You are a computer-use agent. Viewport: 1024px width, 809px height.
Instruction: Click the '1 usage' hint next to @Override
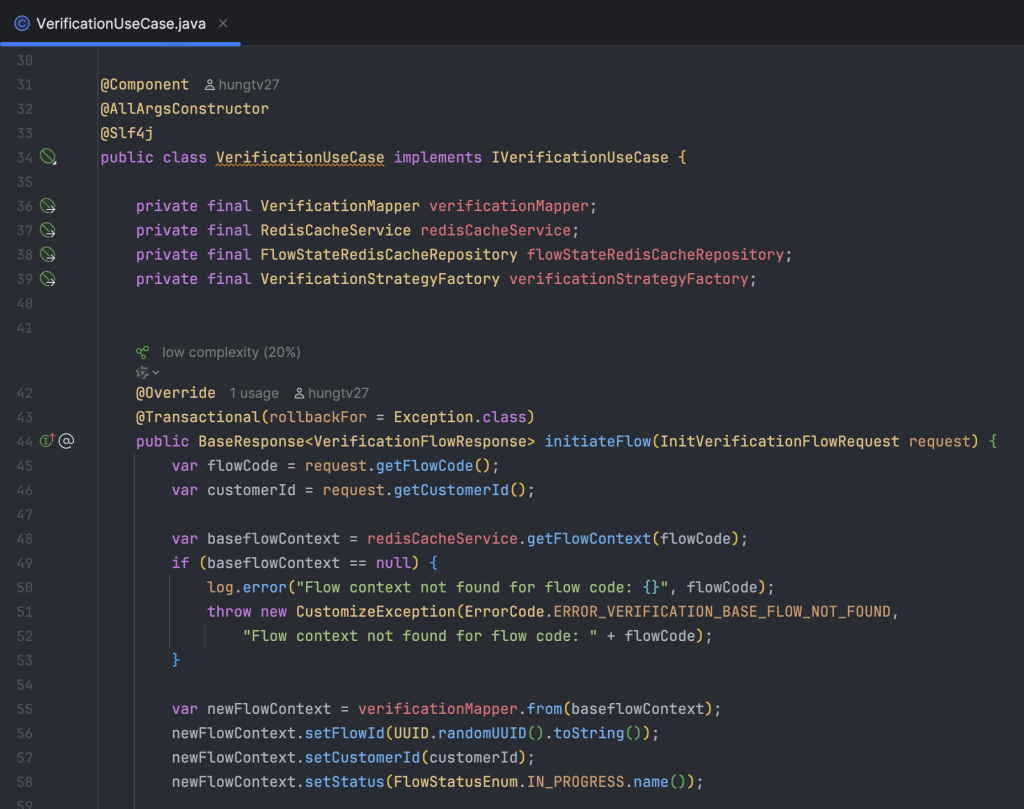coord(254,393)
